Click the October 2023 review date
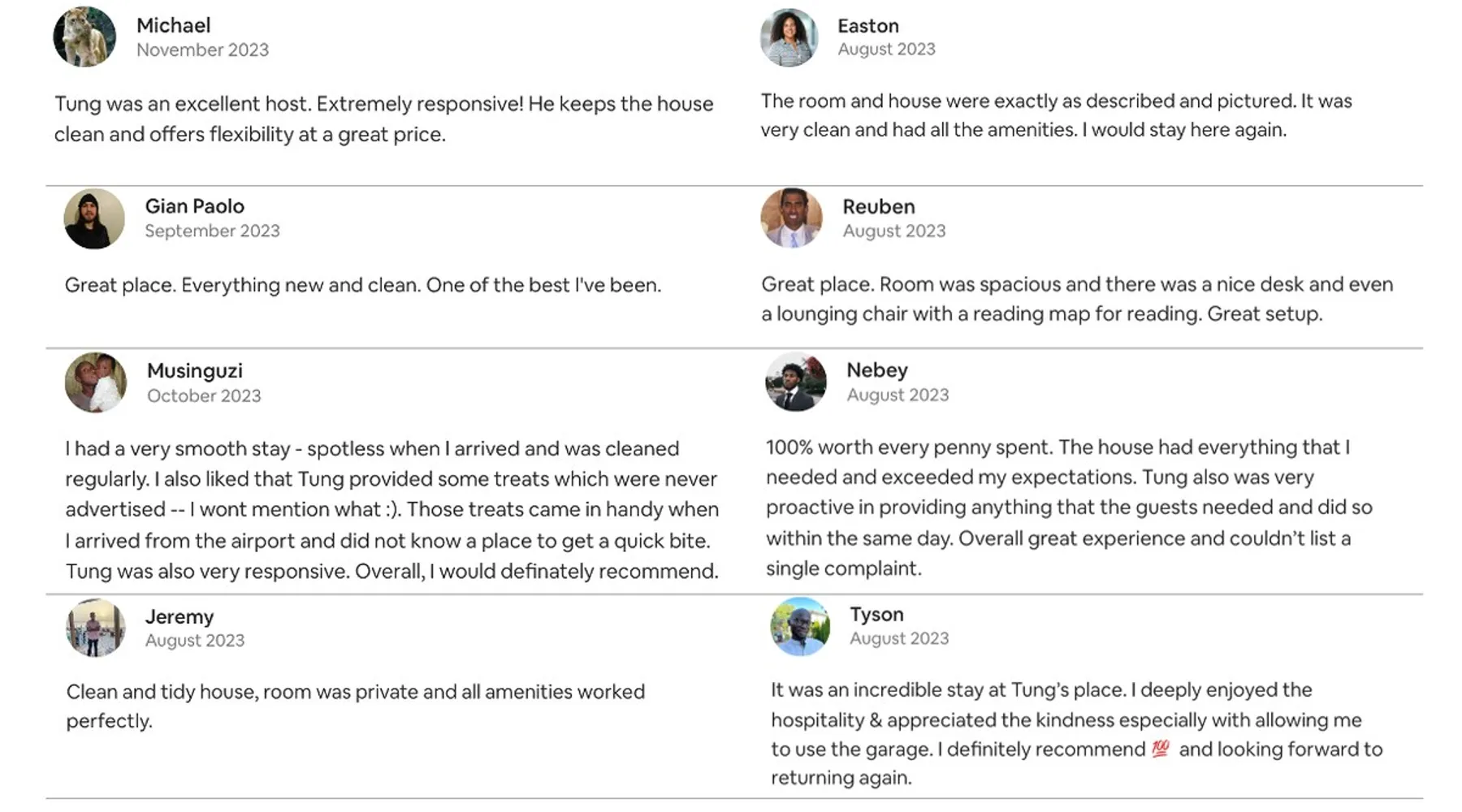 204,396
